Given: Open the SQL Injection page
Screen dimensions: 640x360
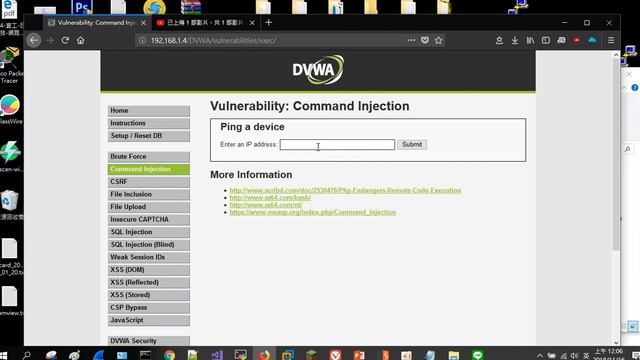Looking at the screenshot, I should point(149,232).
